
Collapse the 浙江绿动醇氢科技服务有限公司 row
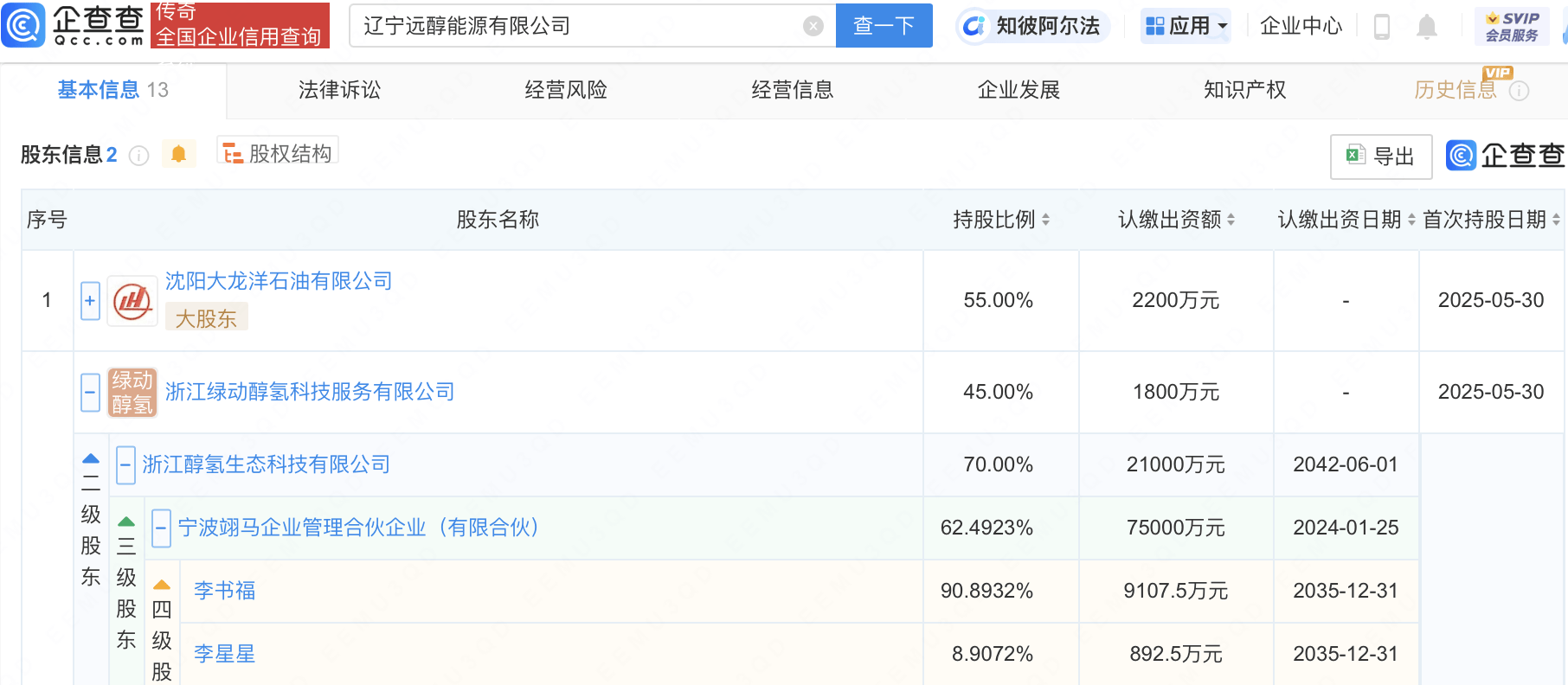click(90, 393)
